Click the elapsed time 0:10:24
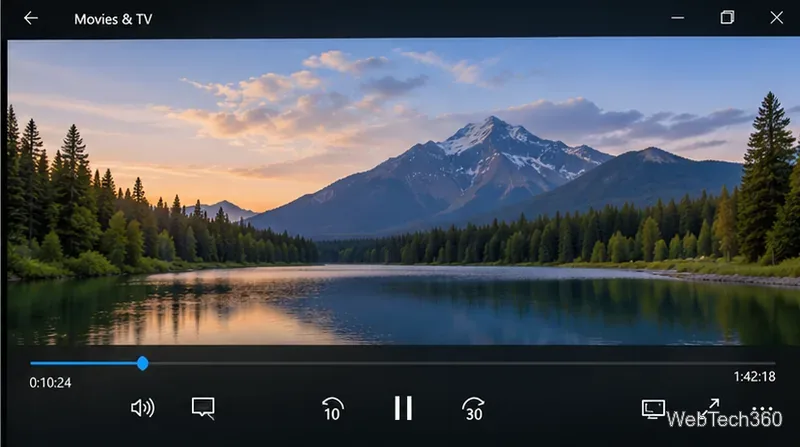The height and width of the screenshot is (447, 800). 50,383
